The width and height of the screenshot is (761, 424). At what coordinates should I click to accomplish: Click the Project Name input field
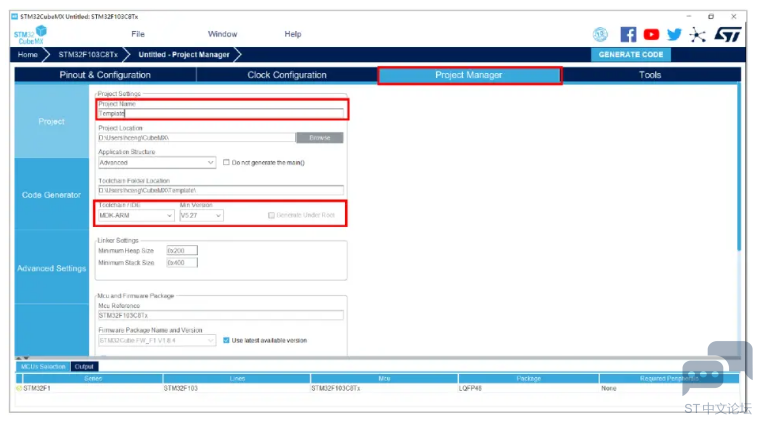(221, 114)
